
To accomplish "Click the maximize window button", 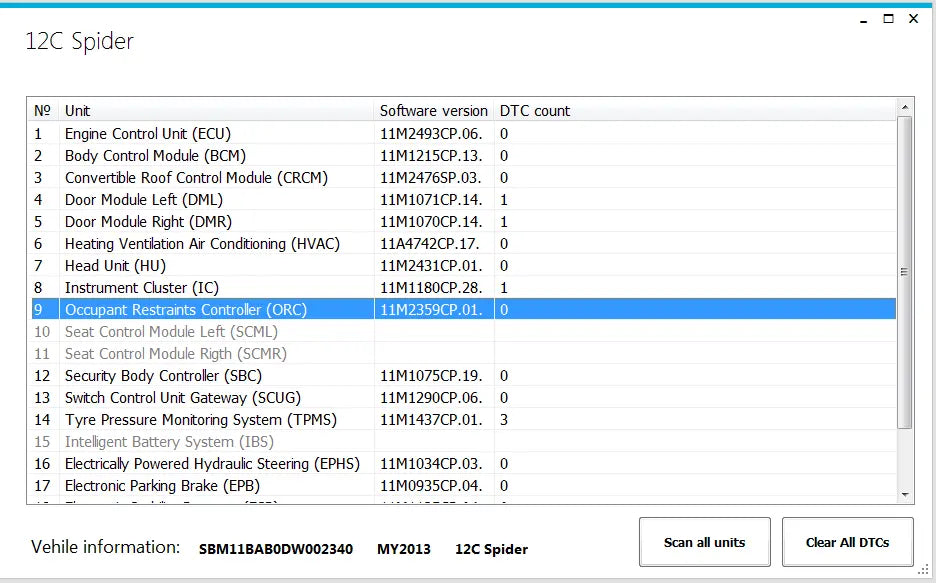I will pos(886,18).
